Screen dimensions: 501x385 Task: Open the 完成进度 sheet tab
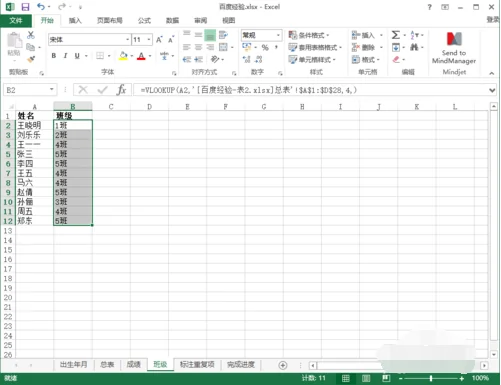[x=241, y=365]
